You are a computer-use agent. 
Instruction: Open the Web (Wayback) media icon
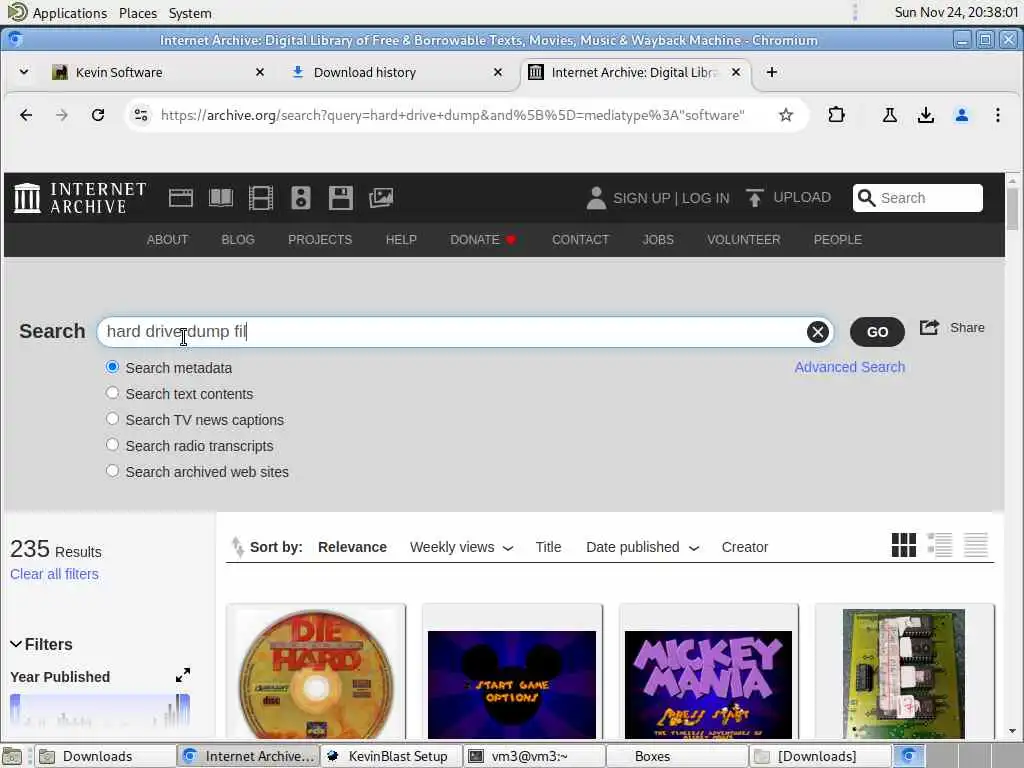pyautogui.click(x=181, y=198)
